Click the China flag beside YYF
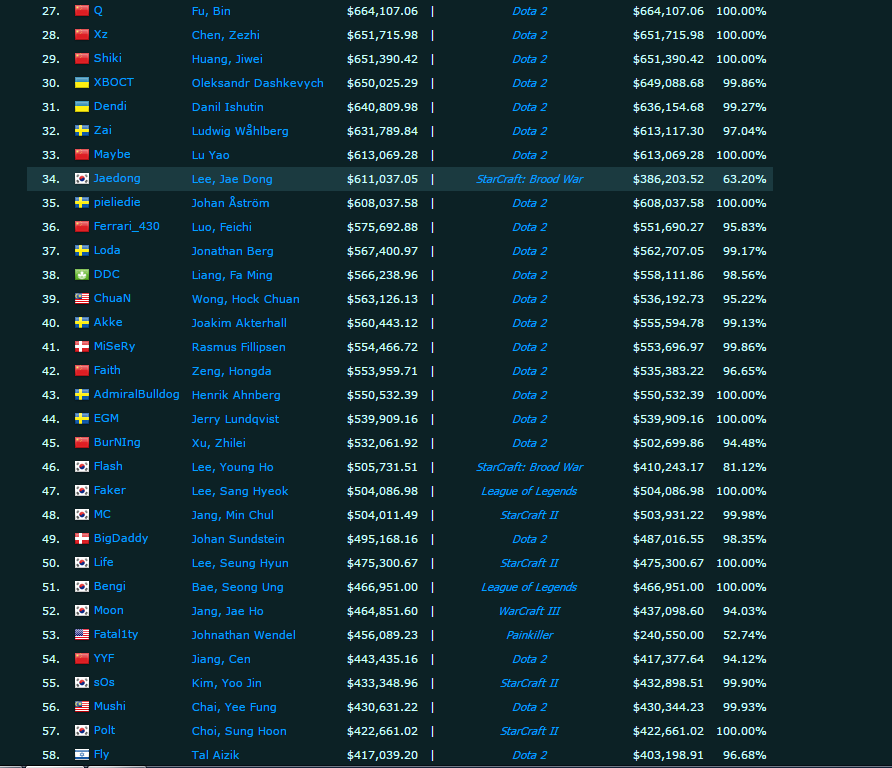The width and height of the screenshot is (892, 768). 82,659
